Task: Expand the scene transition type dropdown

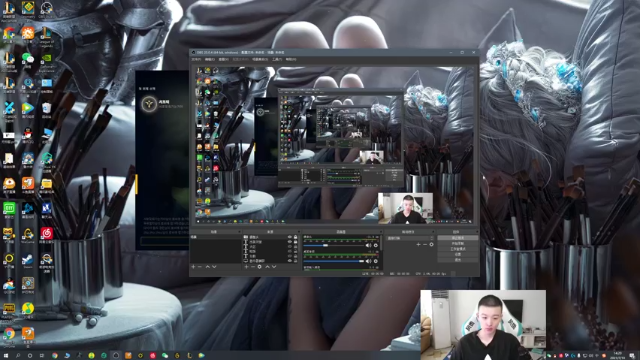Action: (410, 238)
